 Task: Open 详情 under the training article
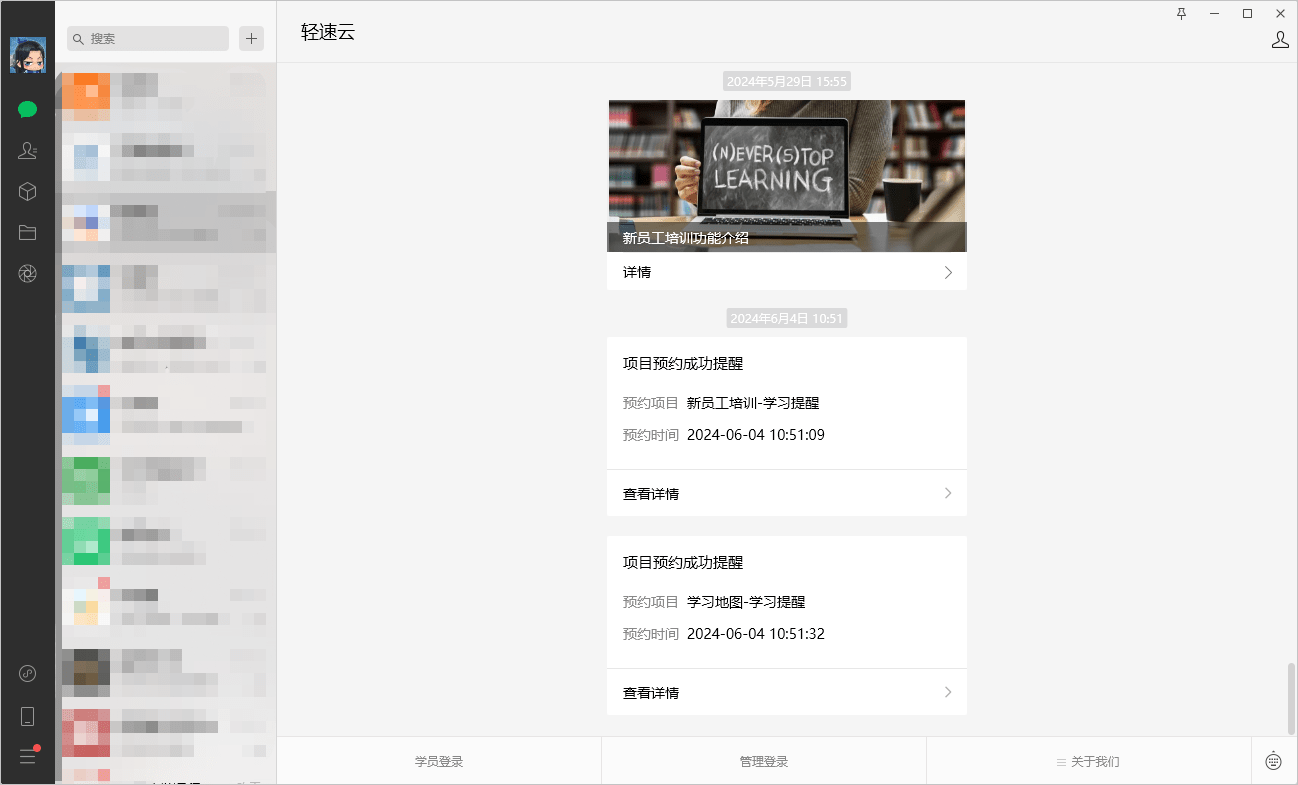pos(786,272)
